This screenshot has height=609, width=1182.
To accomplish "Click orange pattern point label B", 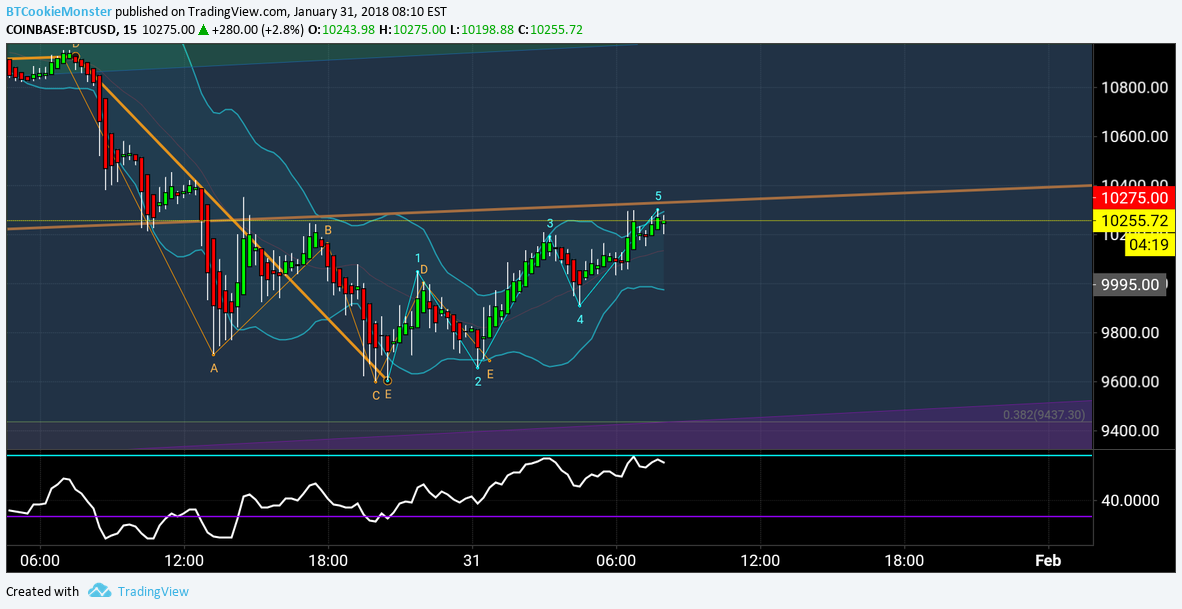I will 329,230.
